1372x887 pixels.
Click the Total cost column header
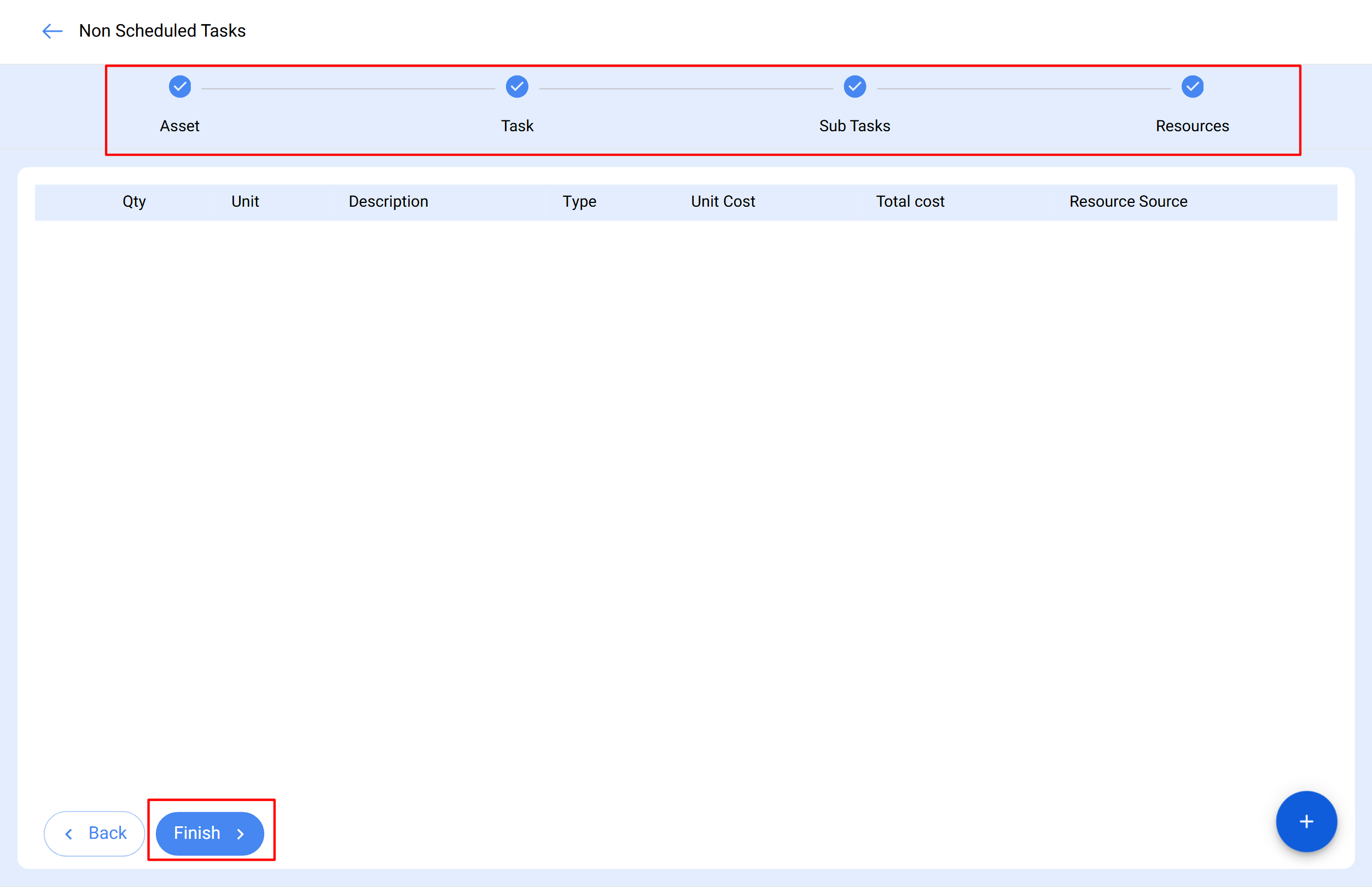click(x=910, y=202)
